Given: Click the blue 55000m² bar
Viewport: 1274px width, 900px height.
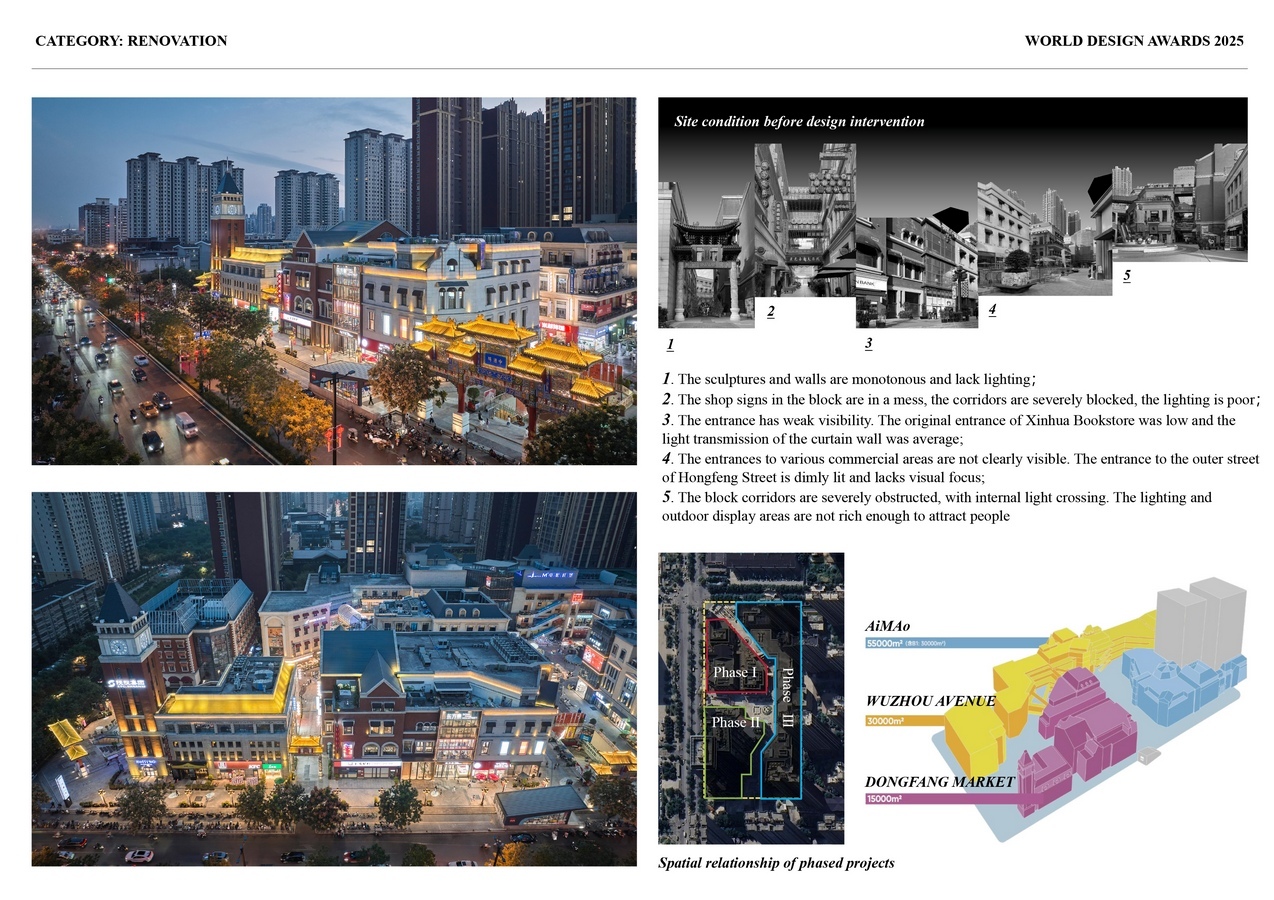Looking at the screenshot, I should [950, 643].
